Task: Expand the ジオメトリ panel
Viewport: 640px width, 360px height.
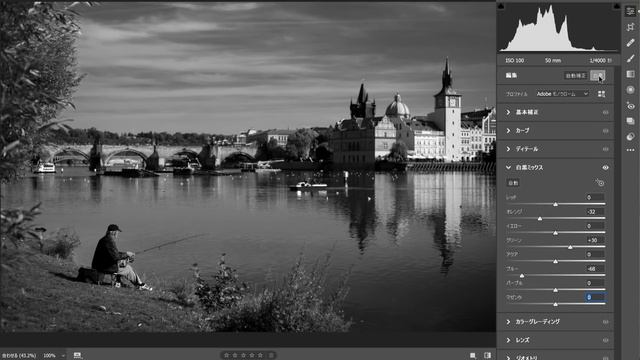Action: tap(508, 358)
